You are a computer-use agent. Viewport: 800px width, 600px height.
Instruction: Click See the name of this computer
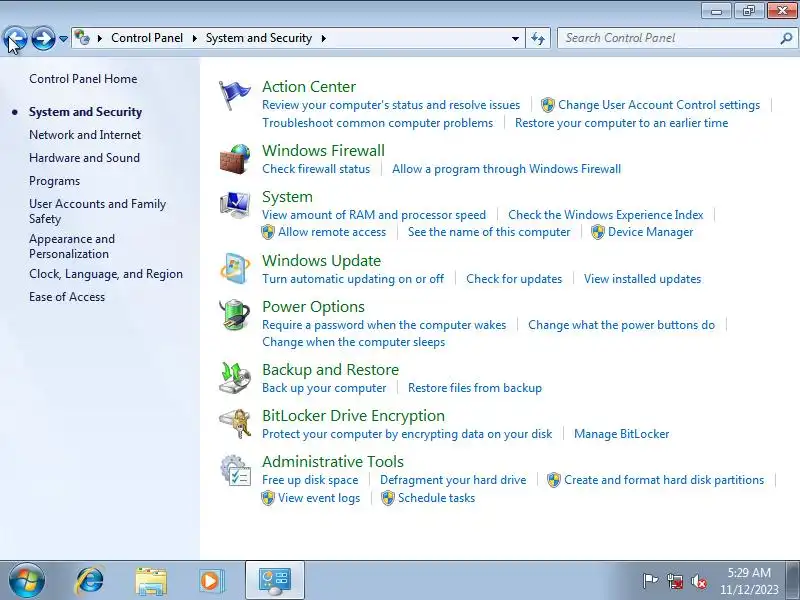489,232
